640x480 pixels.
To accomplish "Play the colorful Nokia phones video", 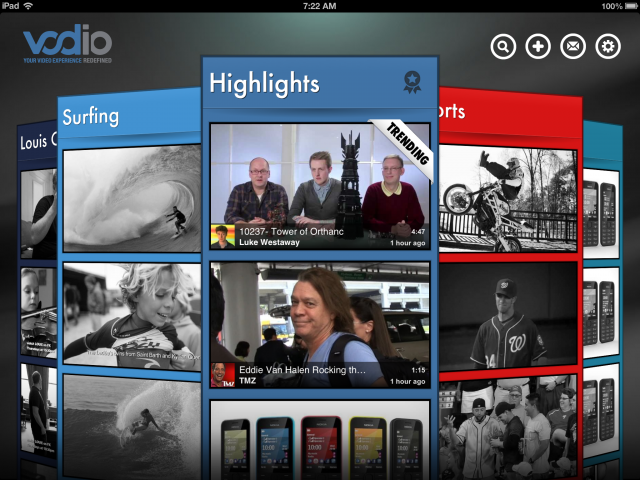I will coord(320,440).
